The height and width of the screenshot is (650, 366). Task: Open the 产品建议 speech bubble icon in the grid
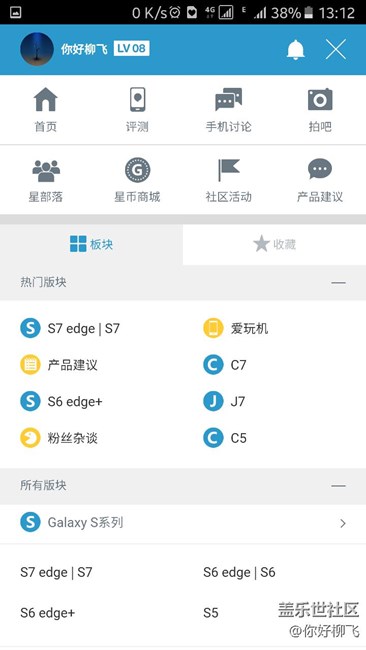(x=320, y=169)
